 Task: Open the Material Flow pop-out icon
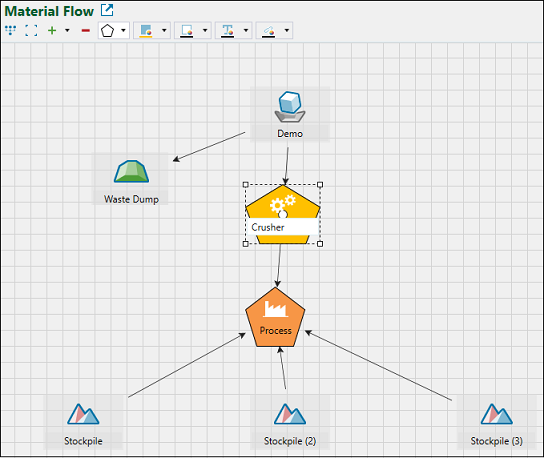click(107, 10)
